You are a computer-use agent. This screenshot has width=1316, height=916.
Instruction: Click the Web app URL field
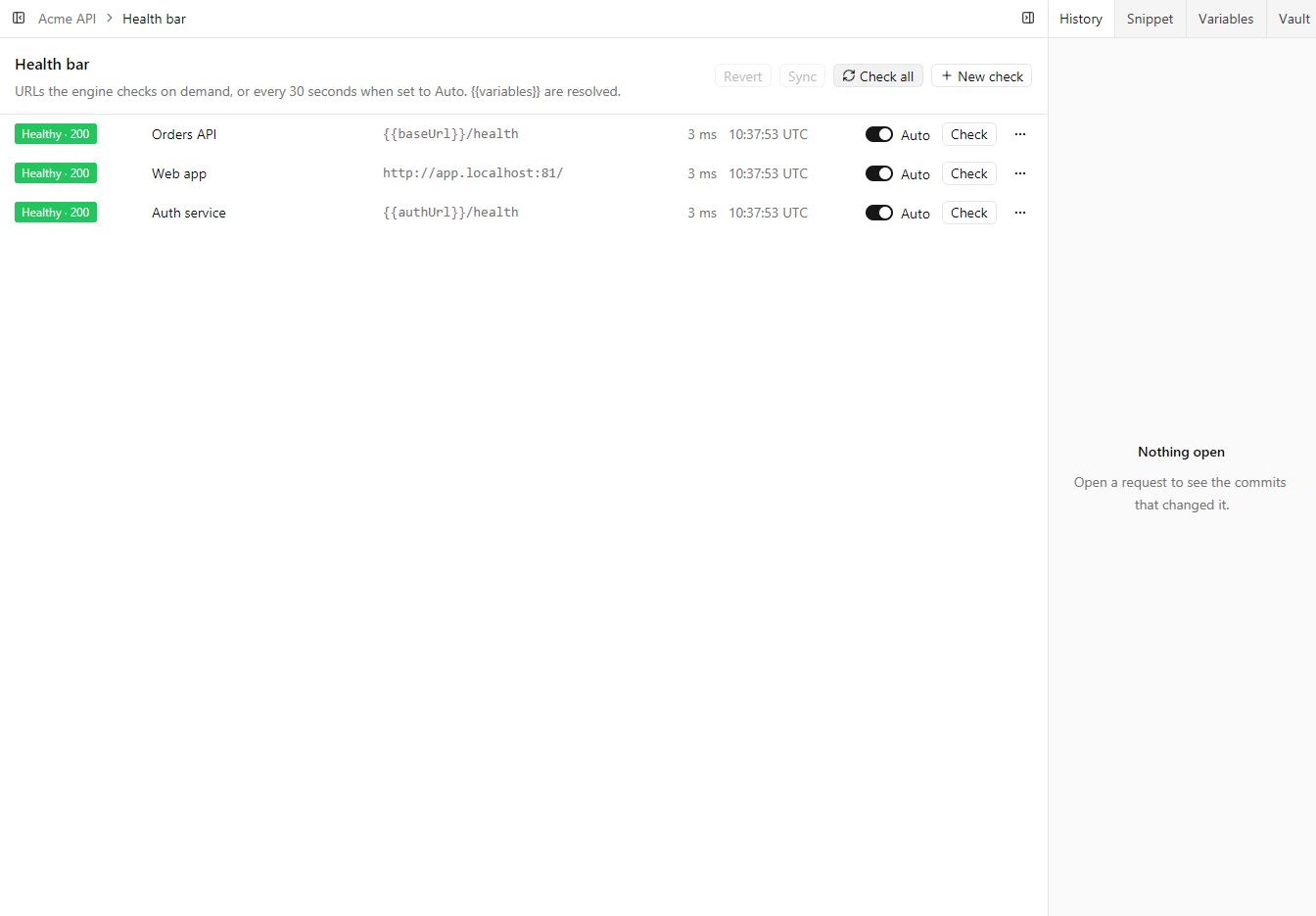point(473,172)
